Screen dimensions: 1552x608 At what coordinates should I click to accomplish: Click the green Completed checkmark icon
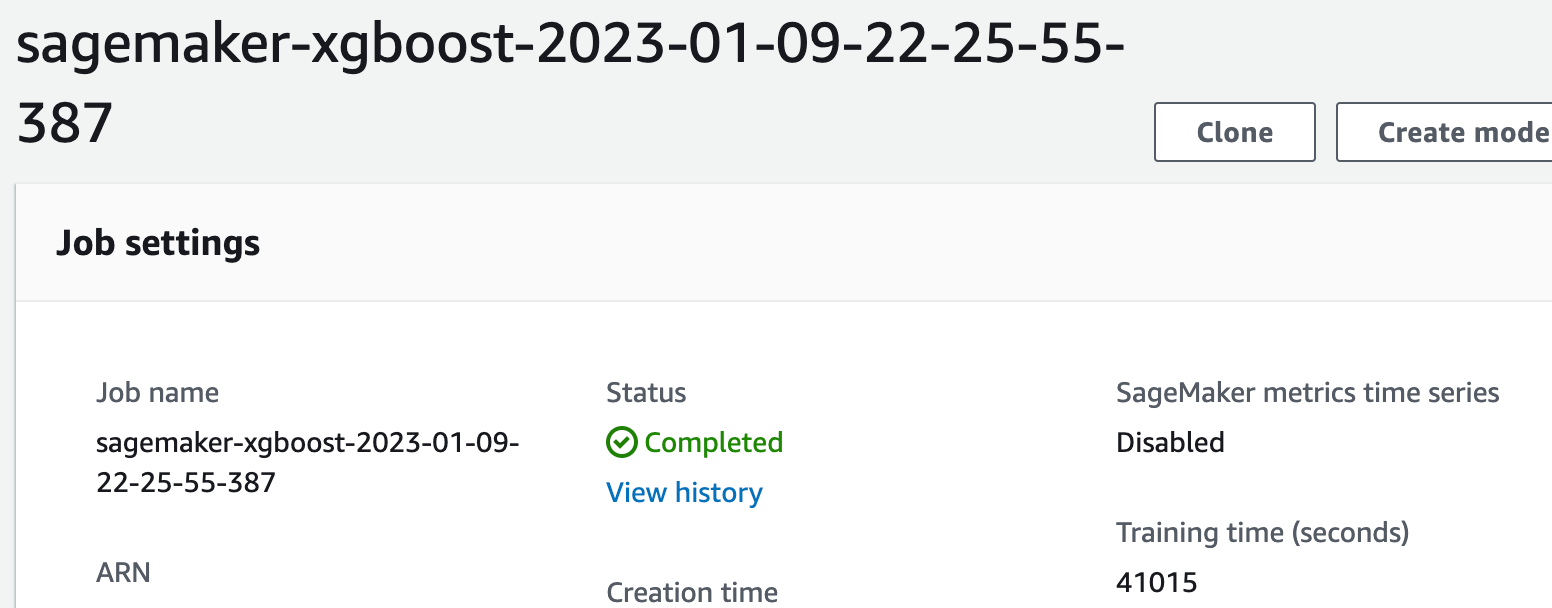point(621,442)
